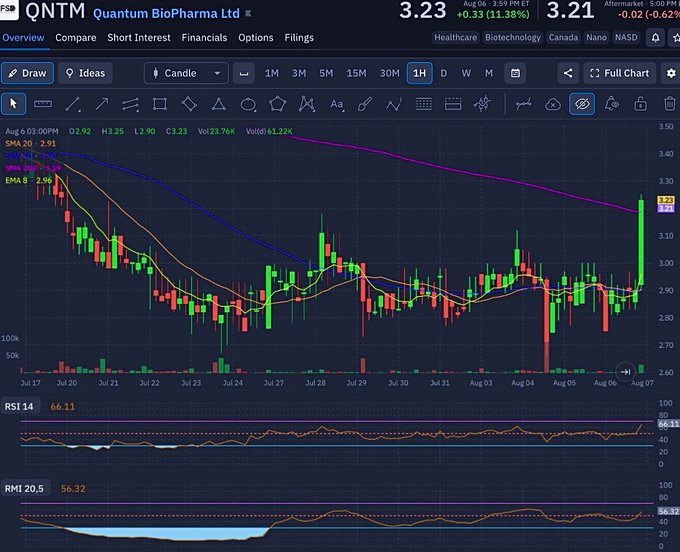This screenshot has width=680, height=552.
Task: Select the cursor pointer tool
Action: point(13,104)
